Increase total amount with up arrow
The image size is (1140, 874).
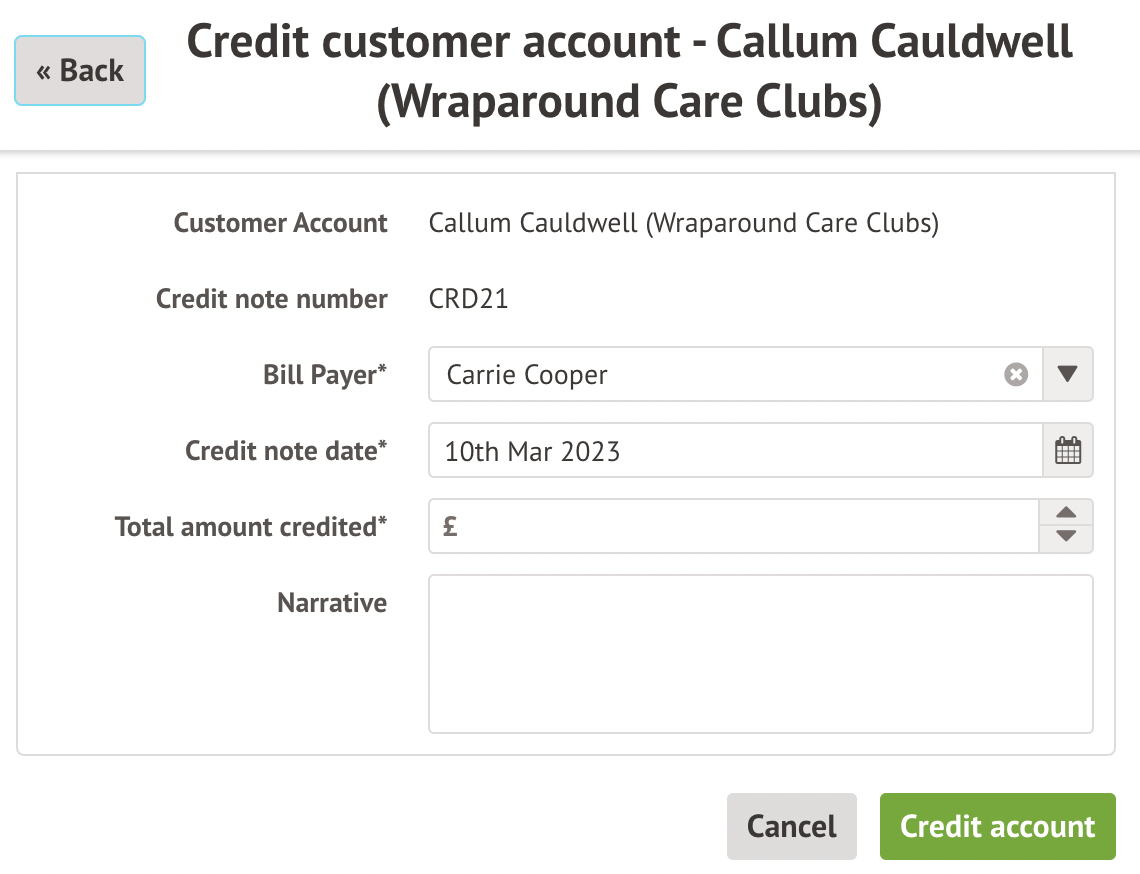click(x=1067, y=513)
